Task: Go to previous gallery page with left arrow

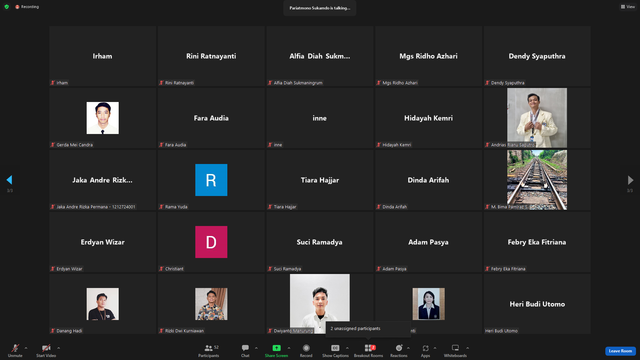Action: pyautogui.click(x=9, y=180)
